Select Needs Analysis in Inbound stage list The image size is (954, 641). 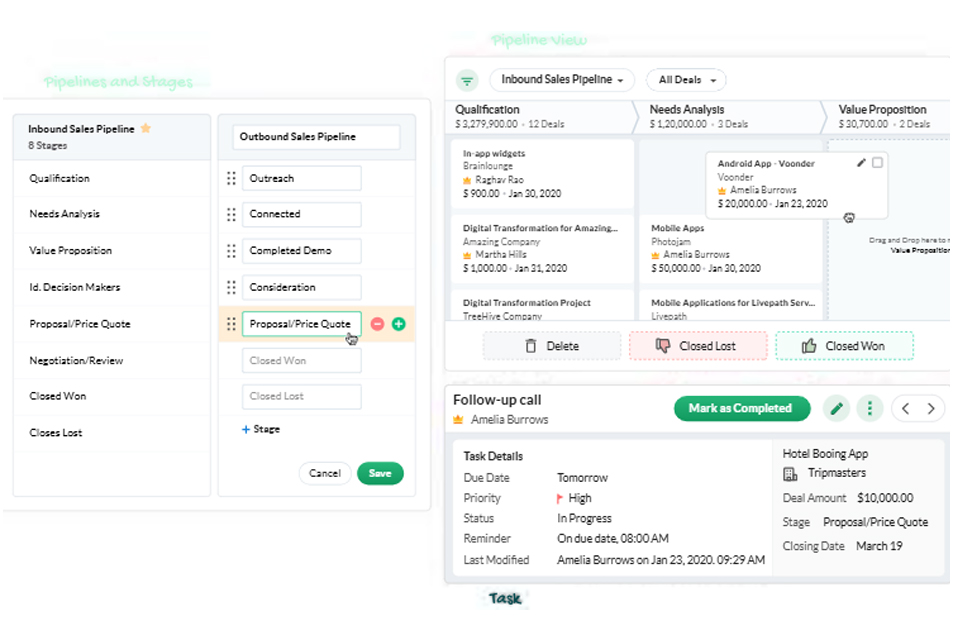coord(112,214)
